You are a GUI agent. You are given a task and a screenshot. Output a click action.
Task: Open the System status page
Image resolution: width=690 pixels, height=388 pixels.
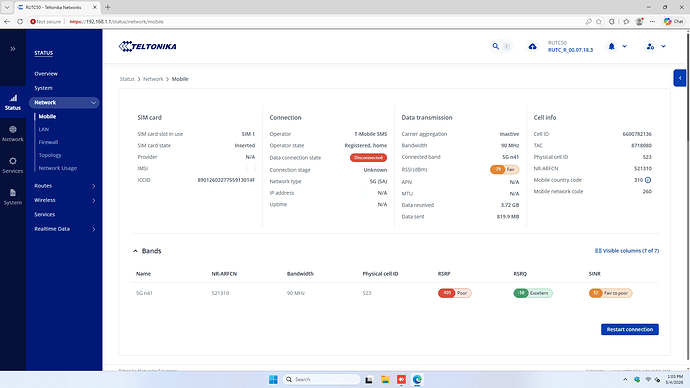43,88
